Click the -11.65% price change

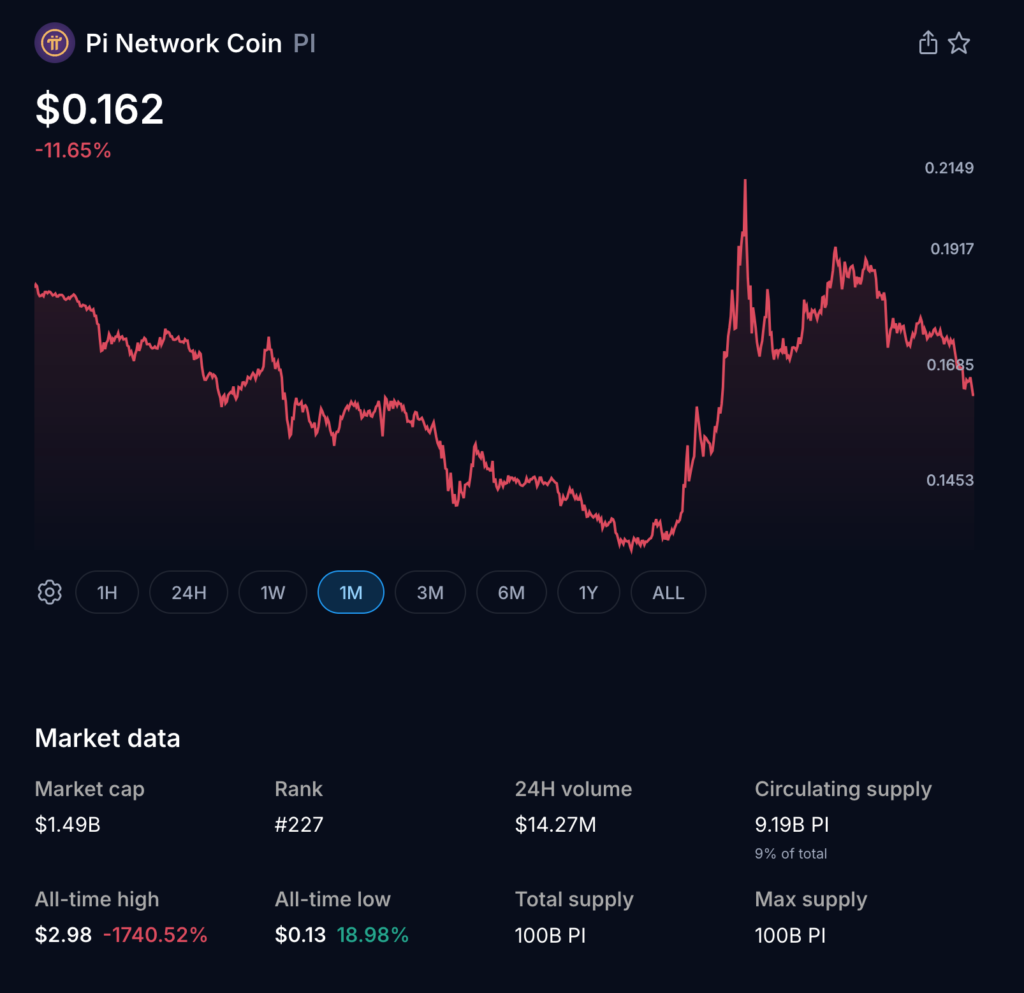point(73,152)
